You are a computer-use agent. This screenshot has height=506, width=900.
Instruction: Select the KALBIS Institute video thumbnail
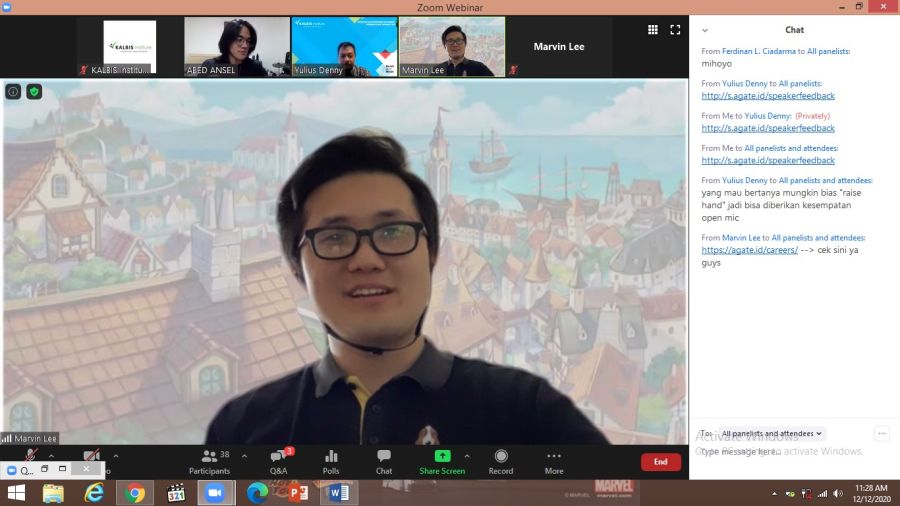[x=130, y=46]
